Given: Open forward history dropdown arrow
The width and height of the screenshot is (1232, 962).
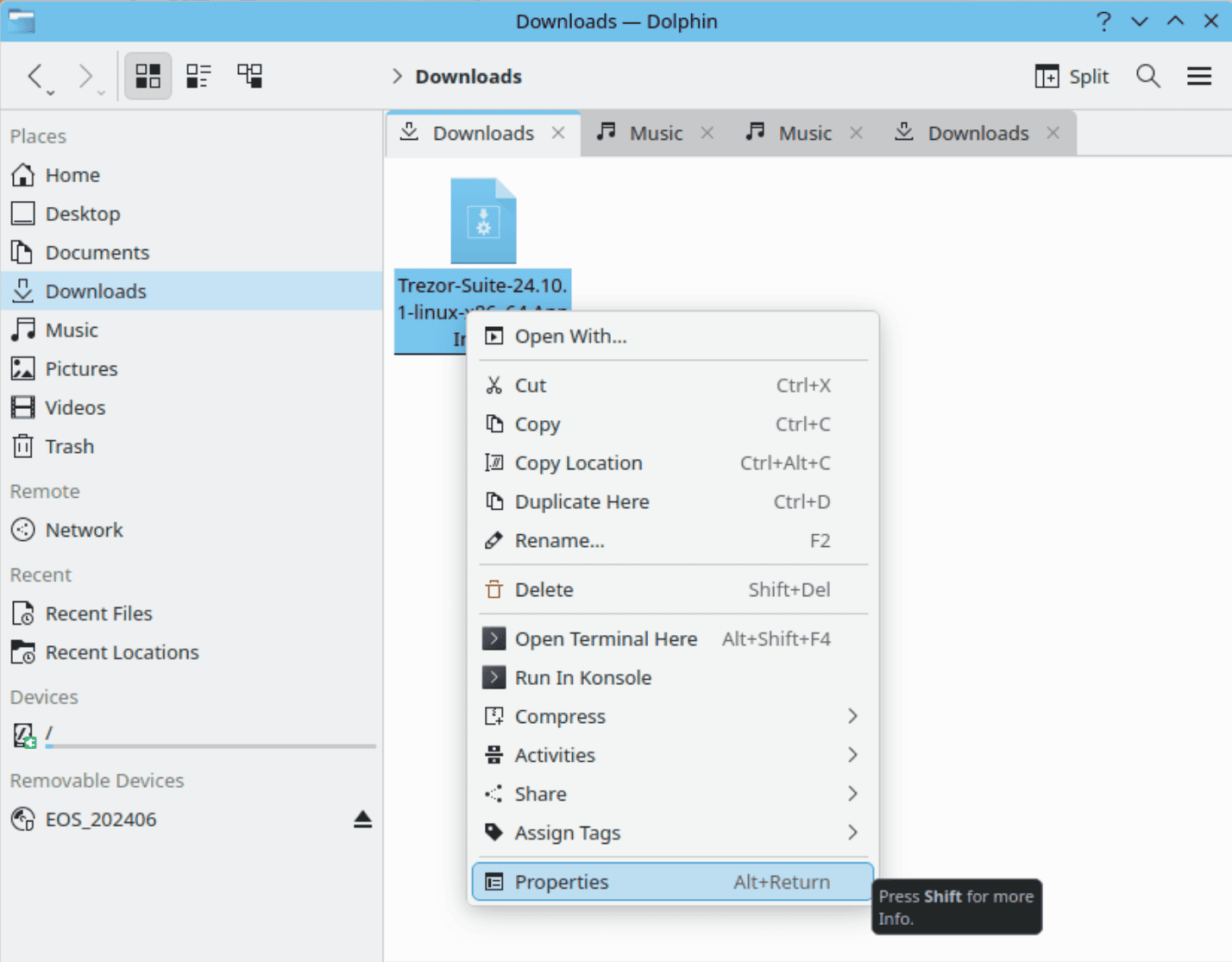Looking at the screenshot, I should tap(102, 92).
